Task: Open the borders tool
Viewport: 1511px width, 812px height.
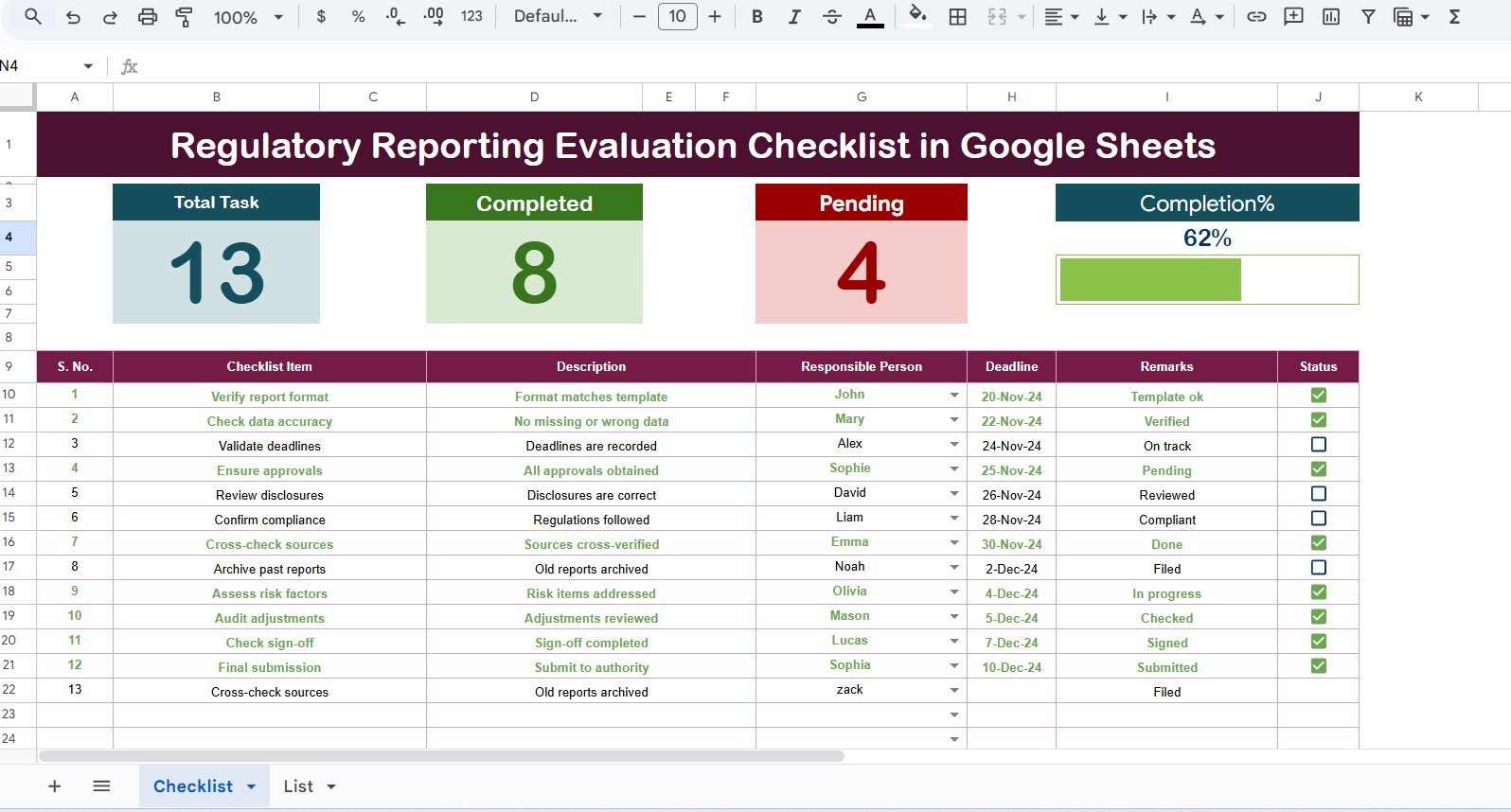Action: pos(957,17)
